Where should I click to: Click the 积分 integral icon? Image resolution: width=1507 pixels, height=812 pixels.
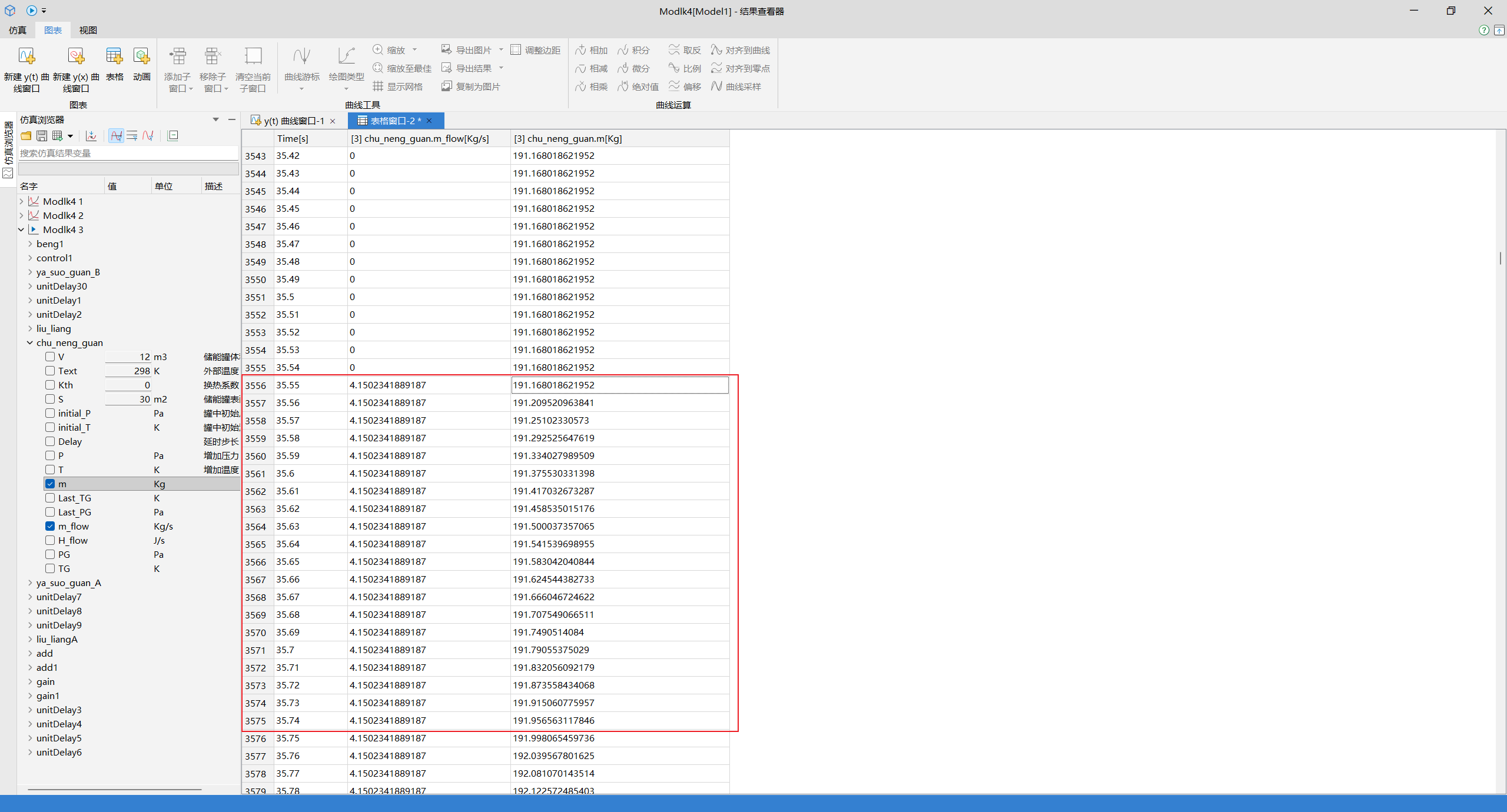[623, 50]
